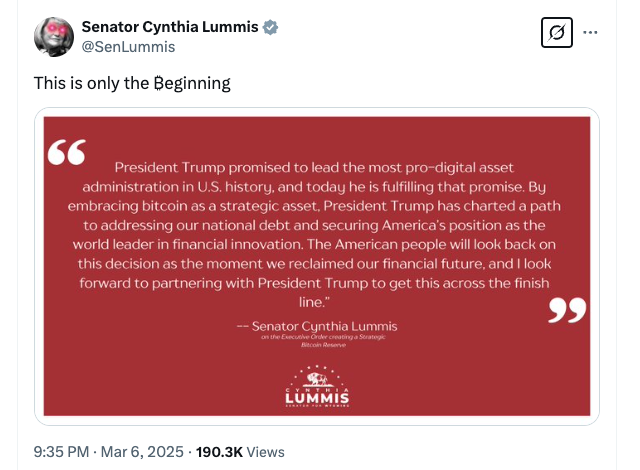Open the 190.3K Views count
The image size is (640, 470).
click(x=240, y=451)
